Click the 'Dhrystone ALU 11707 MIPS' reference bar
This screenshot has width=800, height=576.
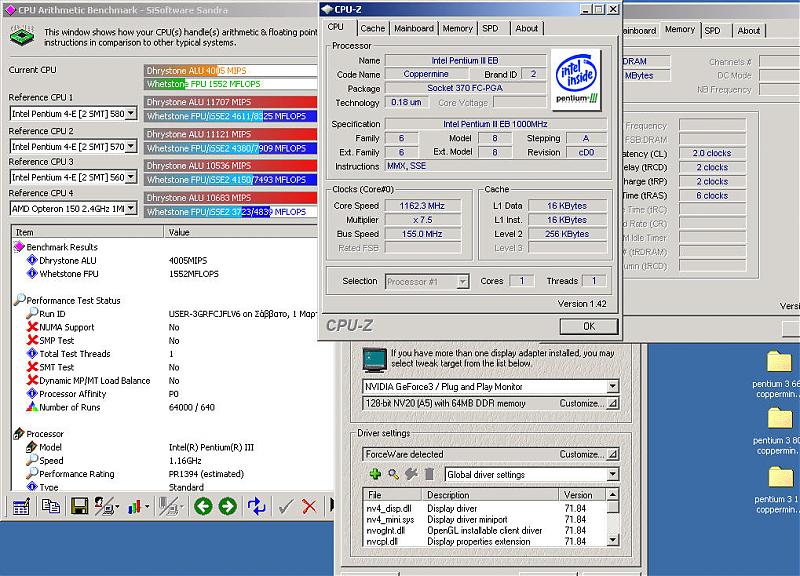[x=230, y=102]
